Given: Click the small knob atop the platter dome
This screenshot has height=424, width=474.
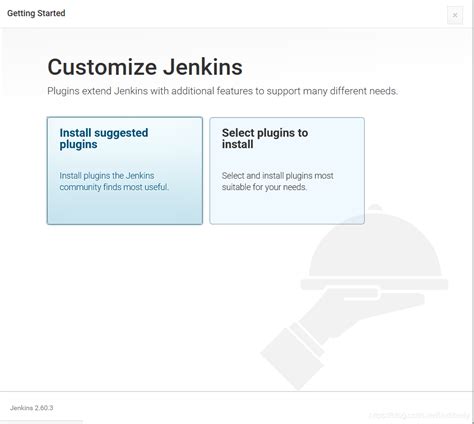Looking at the screenshot, I should 375,208.
